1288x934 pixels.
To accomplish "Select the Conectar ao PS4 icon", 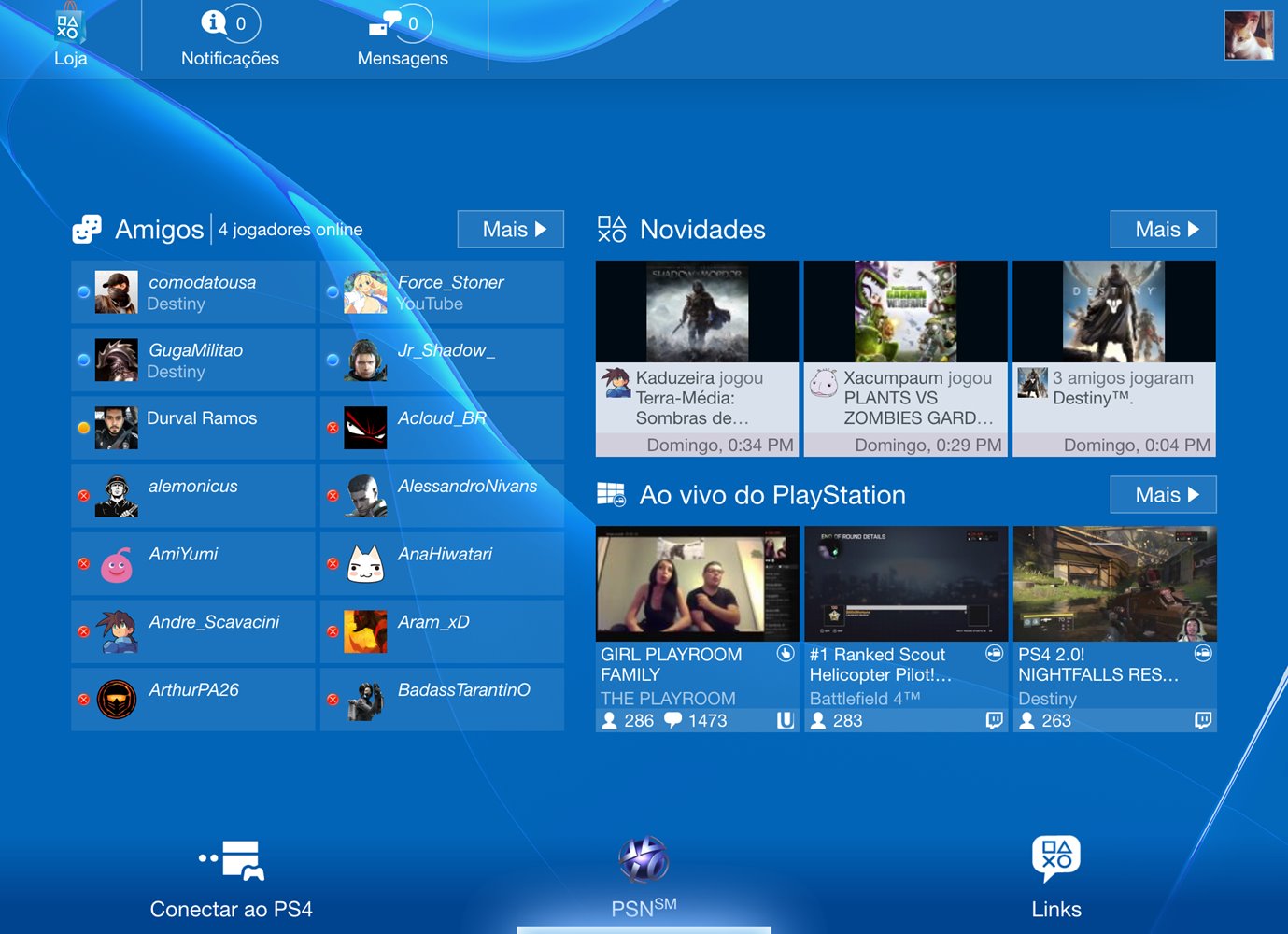I will 232,860.
